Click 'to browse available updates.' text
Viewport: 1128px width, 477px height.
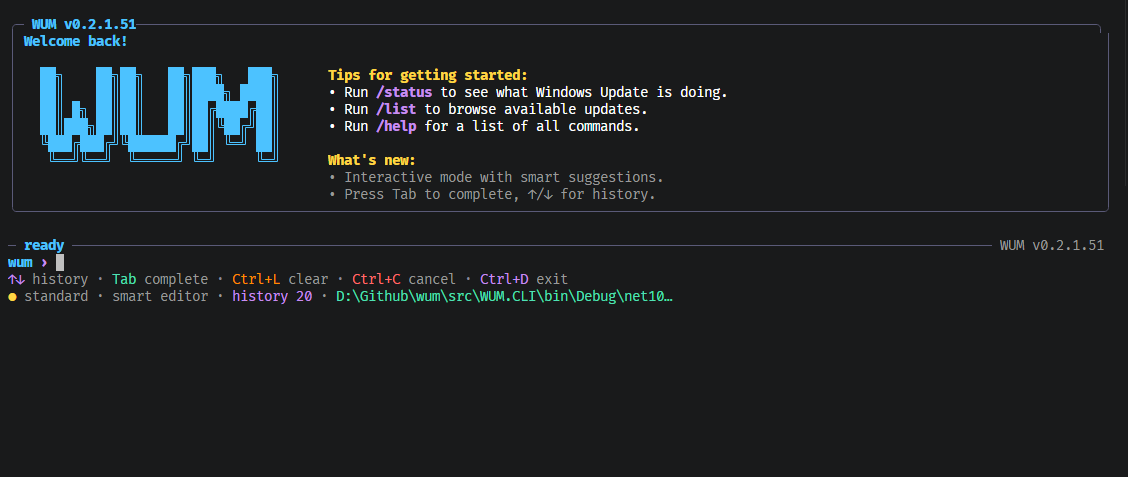coord(536,109)
